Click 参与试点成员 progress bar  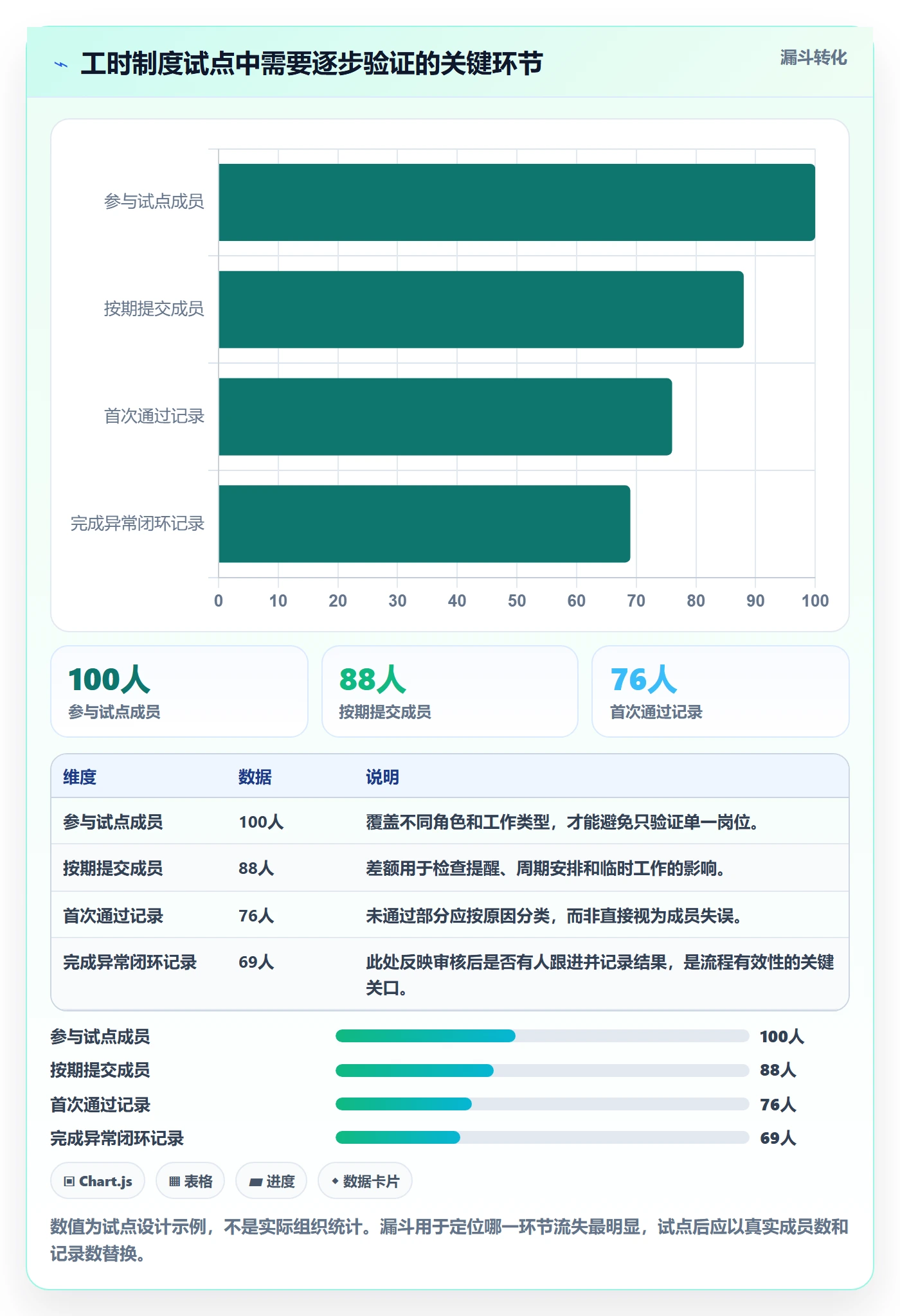tap(543, 1036)
